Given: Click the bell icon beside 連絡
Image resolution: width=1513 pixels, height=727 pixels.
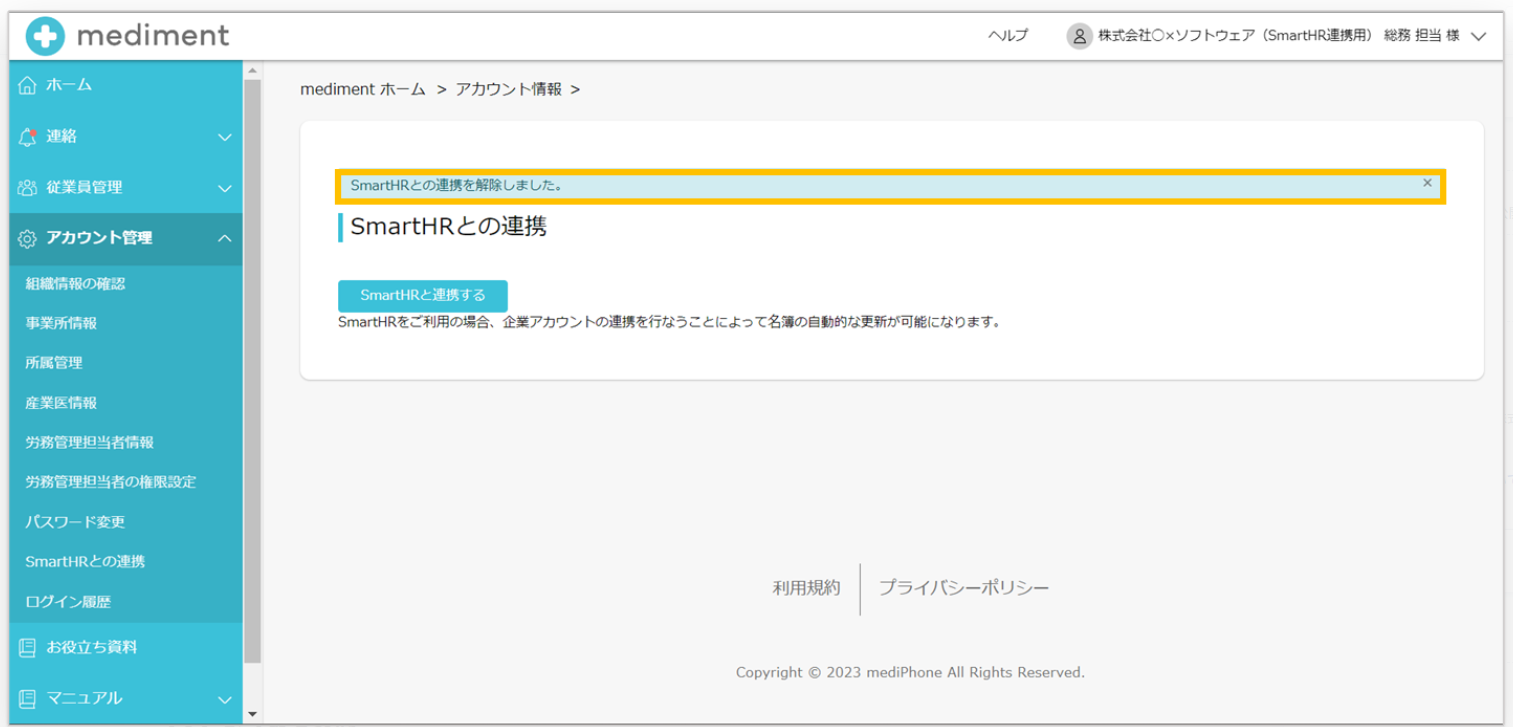Looking at the screenshot, I should pyautogui.click(x=28, y=136).
